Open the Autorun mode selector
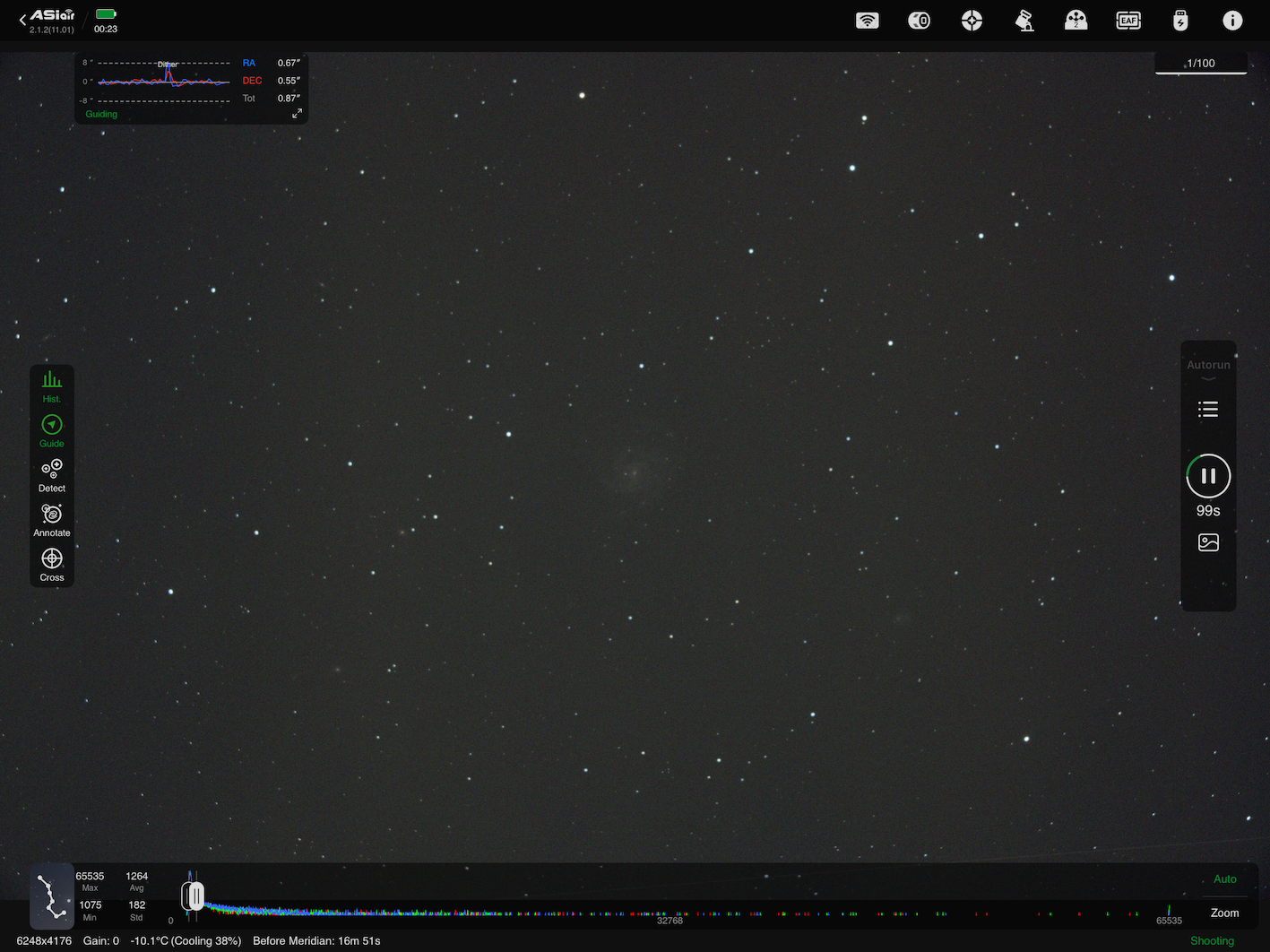 [1208, 369]
